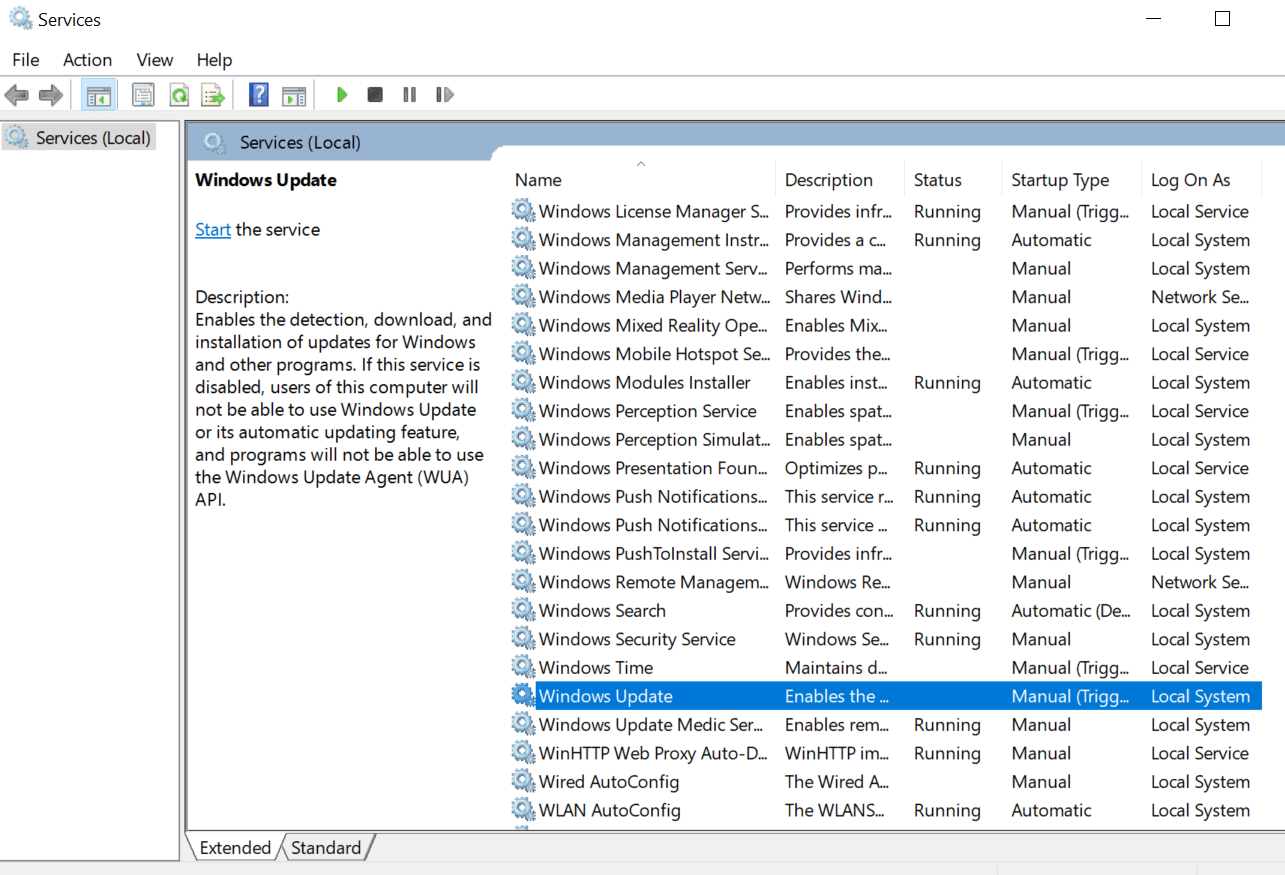Click the Show/Hide Action Pane icon
This screenshot has width=1285, height=875.
click(293, 95)
